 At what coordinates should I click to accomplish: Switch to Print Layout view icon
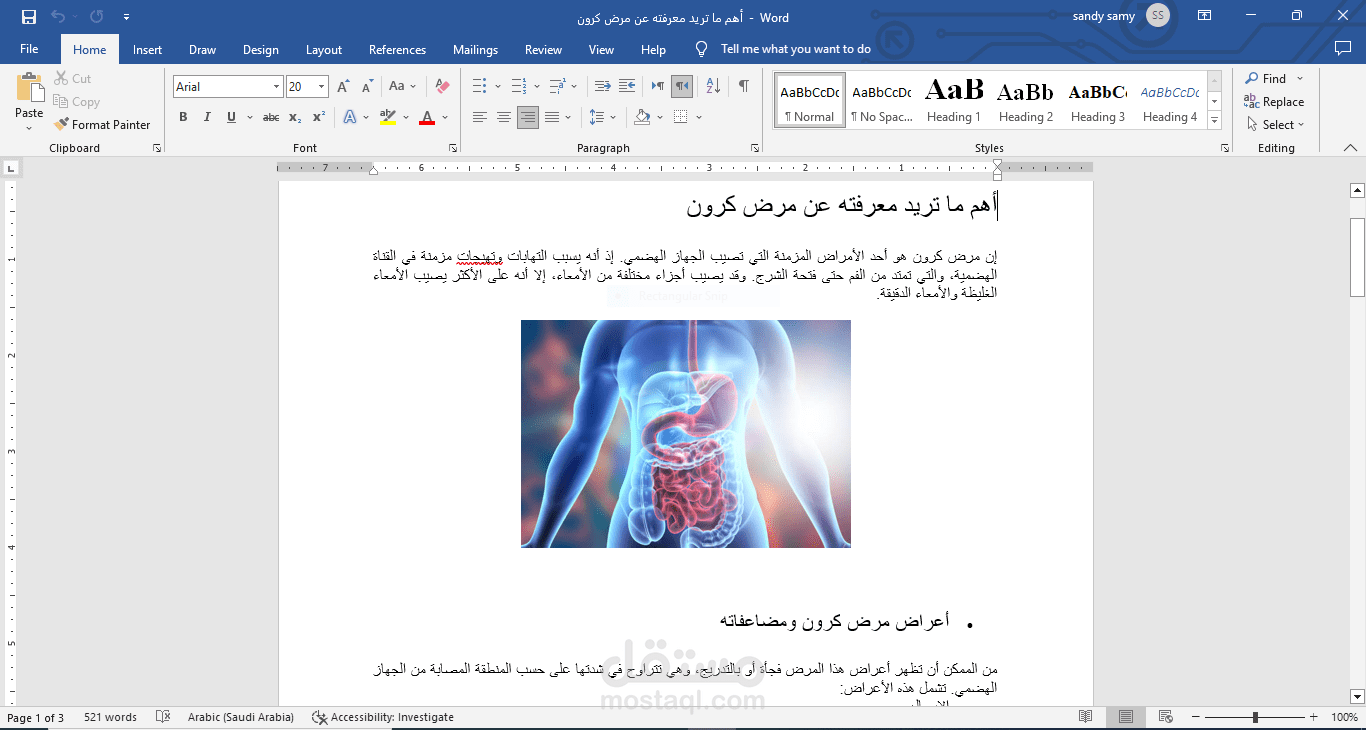[x=1126, y=717]
